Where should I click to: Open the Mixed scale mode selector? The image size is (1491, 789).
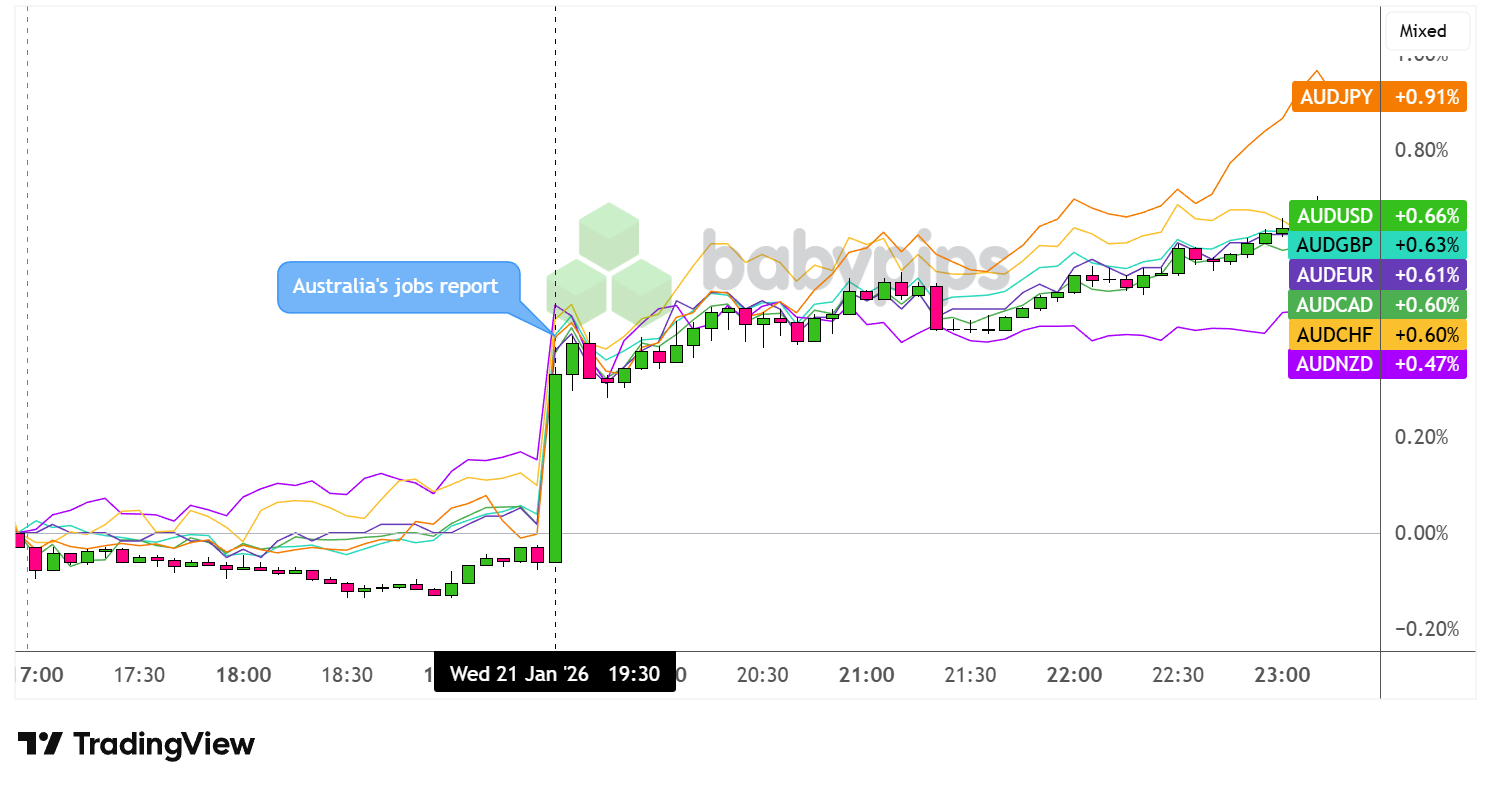coord(1427,31)
